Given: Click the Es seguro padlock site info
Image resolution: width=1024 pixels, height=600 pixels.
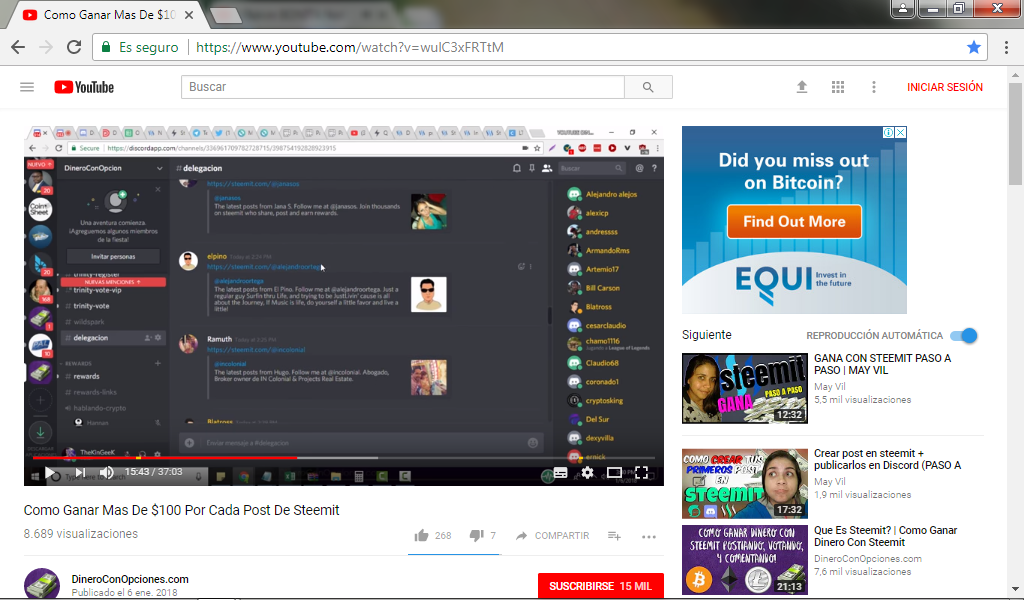Looking at the screenshot, I should coord(139,47).
